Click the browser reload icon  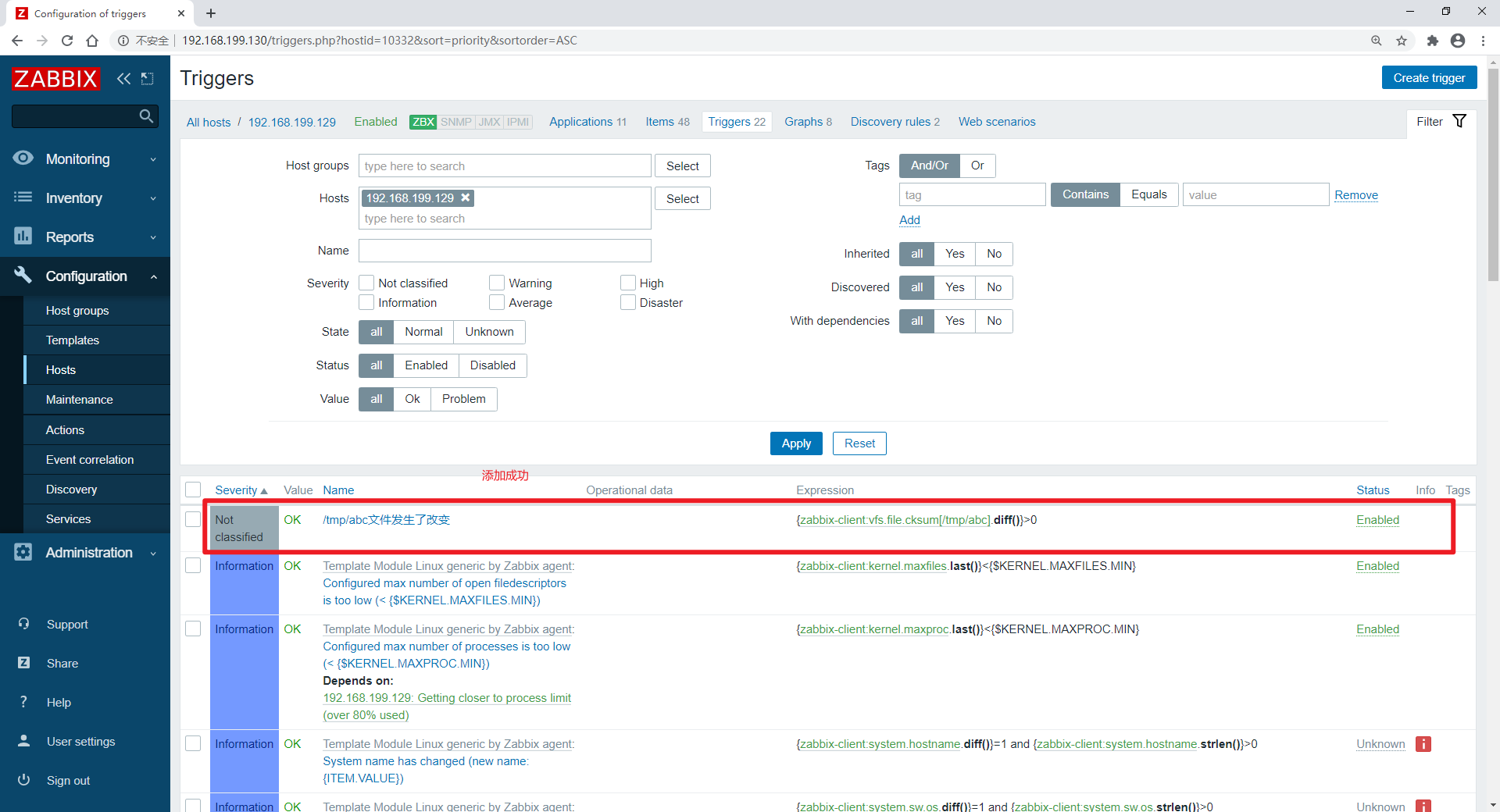coord(67,41)
